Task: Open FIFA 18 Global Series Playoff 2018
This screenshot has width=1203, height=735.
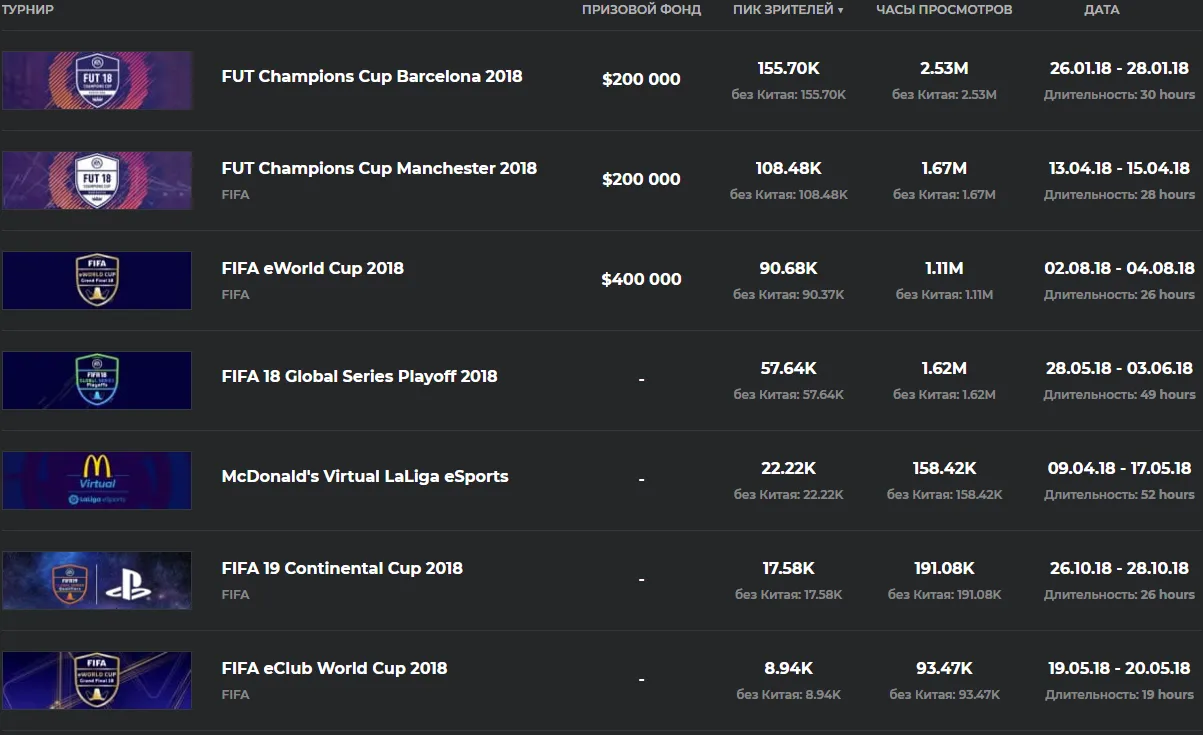Action: (359, 377)
